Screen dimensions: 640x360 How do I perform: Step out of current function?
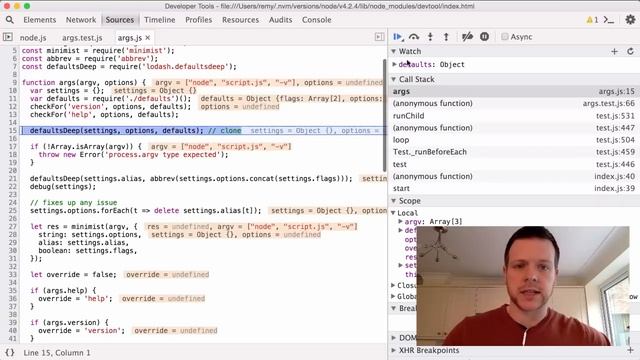(446, 37)
